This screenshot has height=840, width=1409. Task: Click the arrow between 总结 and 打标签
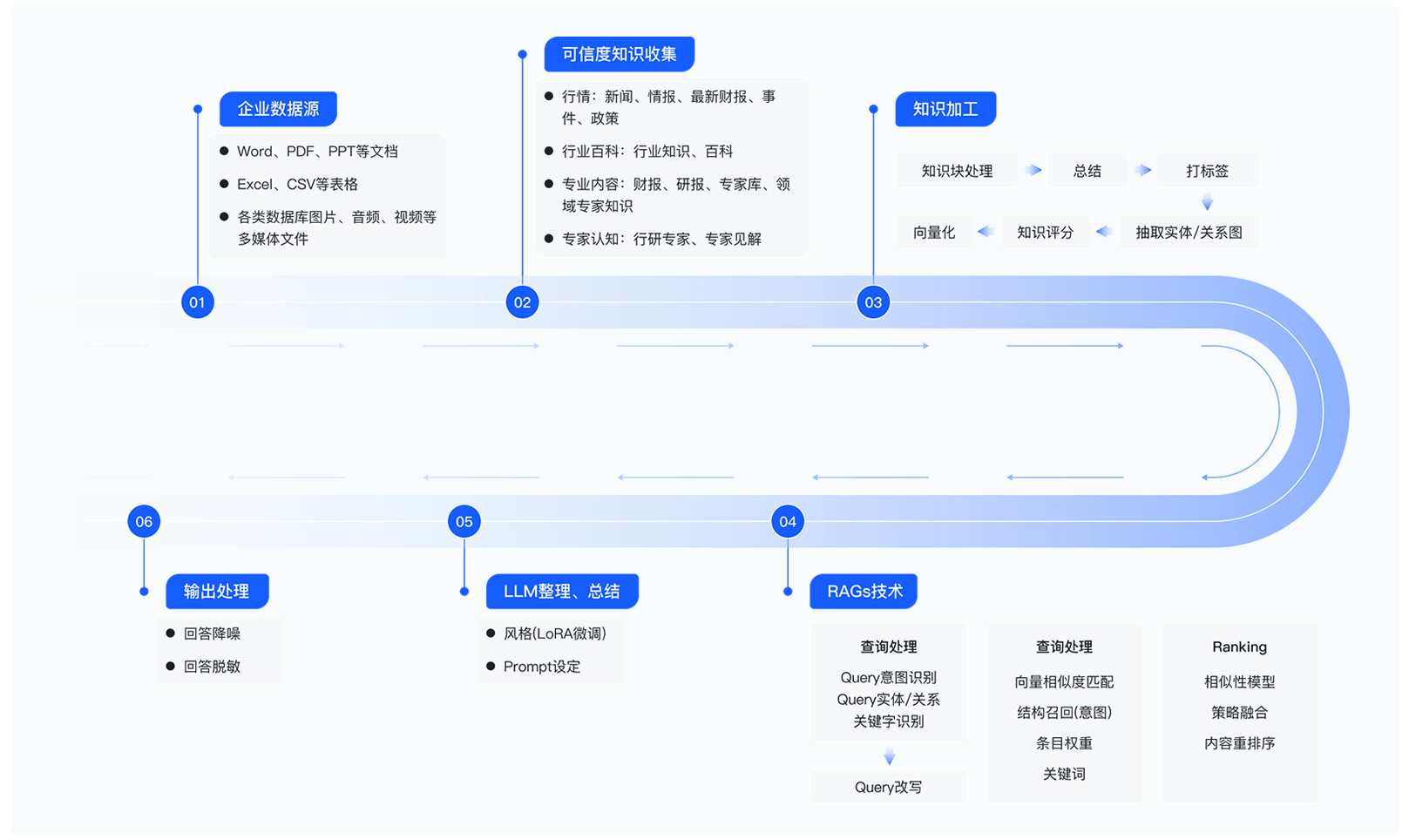coord(1143,171)
